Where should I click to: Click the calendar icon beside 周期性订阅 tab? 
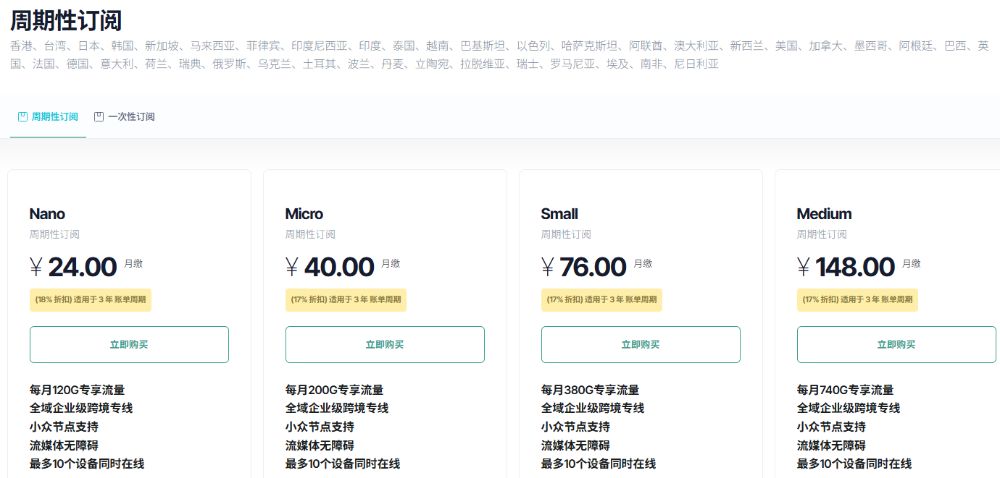23,117
